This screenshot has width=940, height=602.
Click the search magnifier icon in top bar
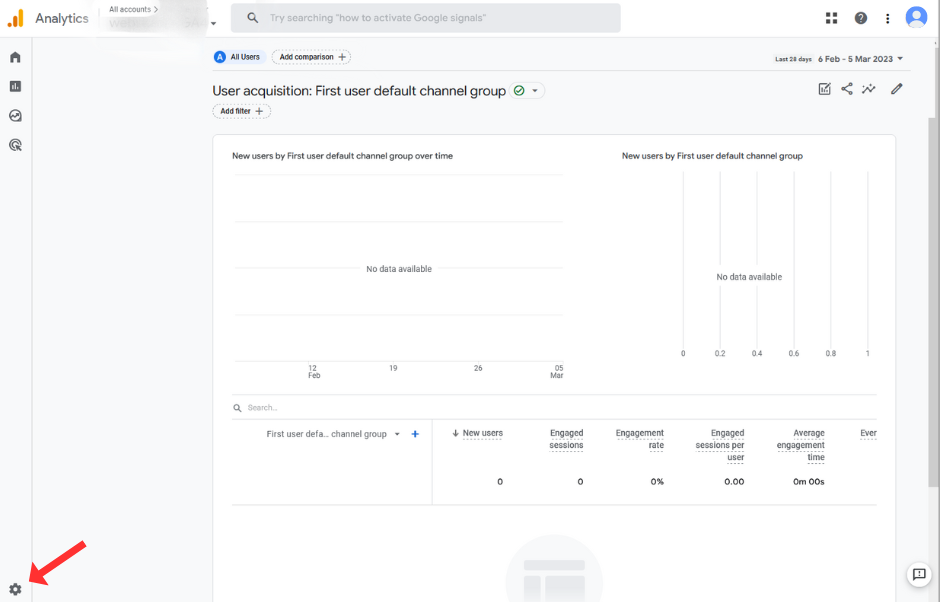tap(253, 18)
